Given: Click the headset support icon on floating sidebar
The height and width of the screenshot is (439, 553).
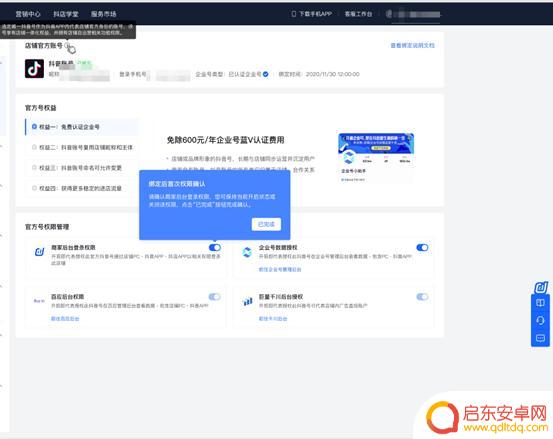Looking at the screenshot, I should pos(540,321).
